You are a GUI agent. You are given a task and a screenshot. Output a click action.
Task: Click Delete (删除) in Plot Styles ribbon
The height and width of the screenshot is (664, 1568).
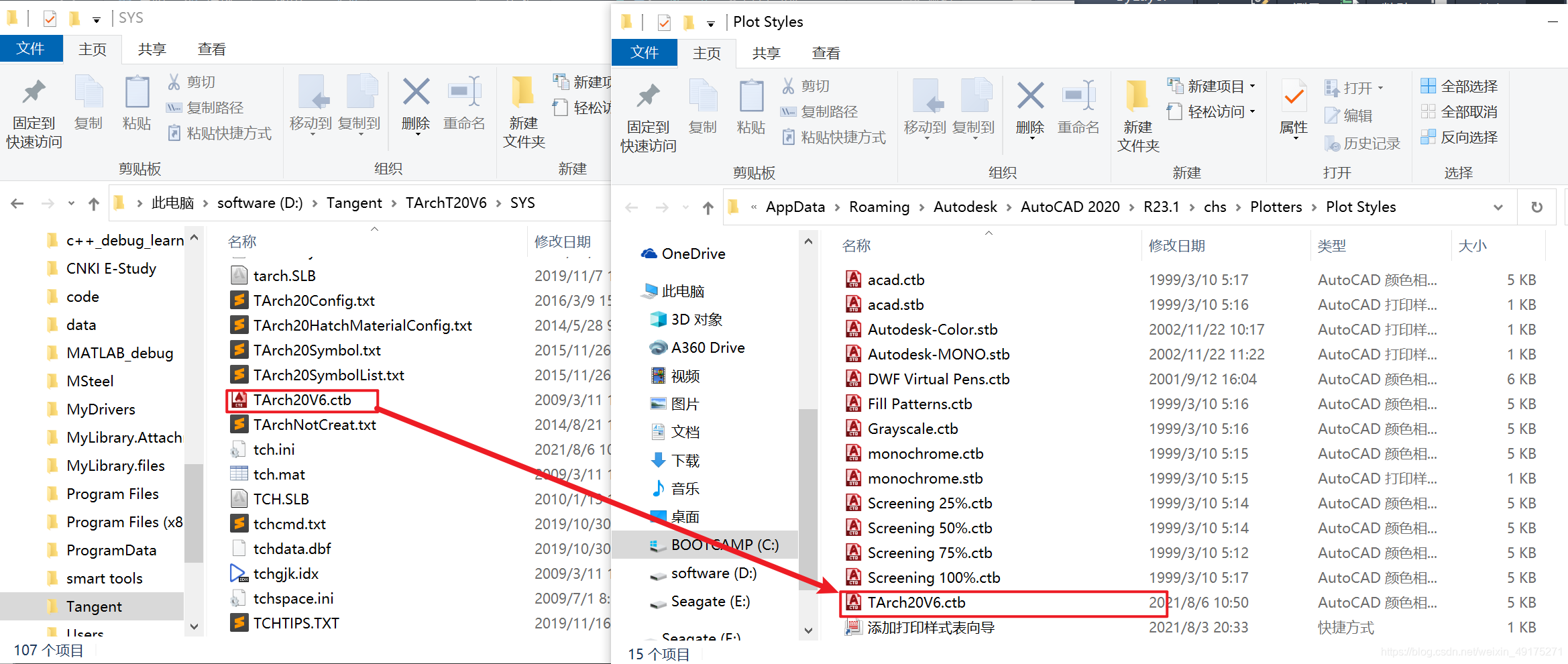tap(1030, 108)
